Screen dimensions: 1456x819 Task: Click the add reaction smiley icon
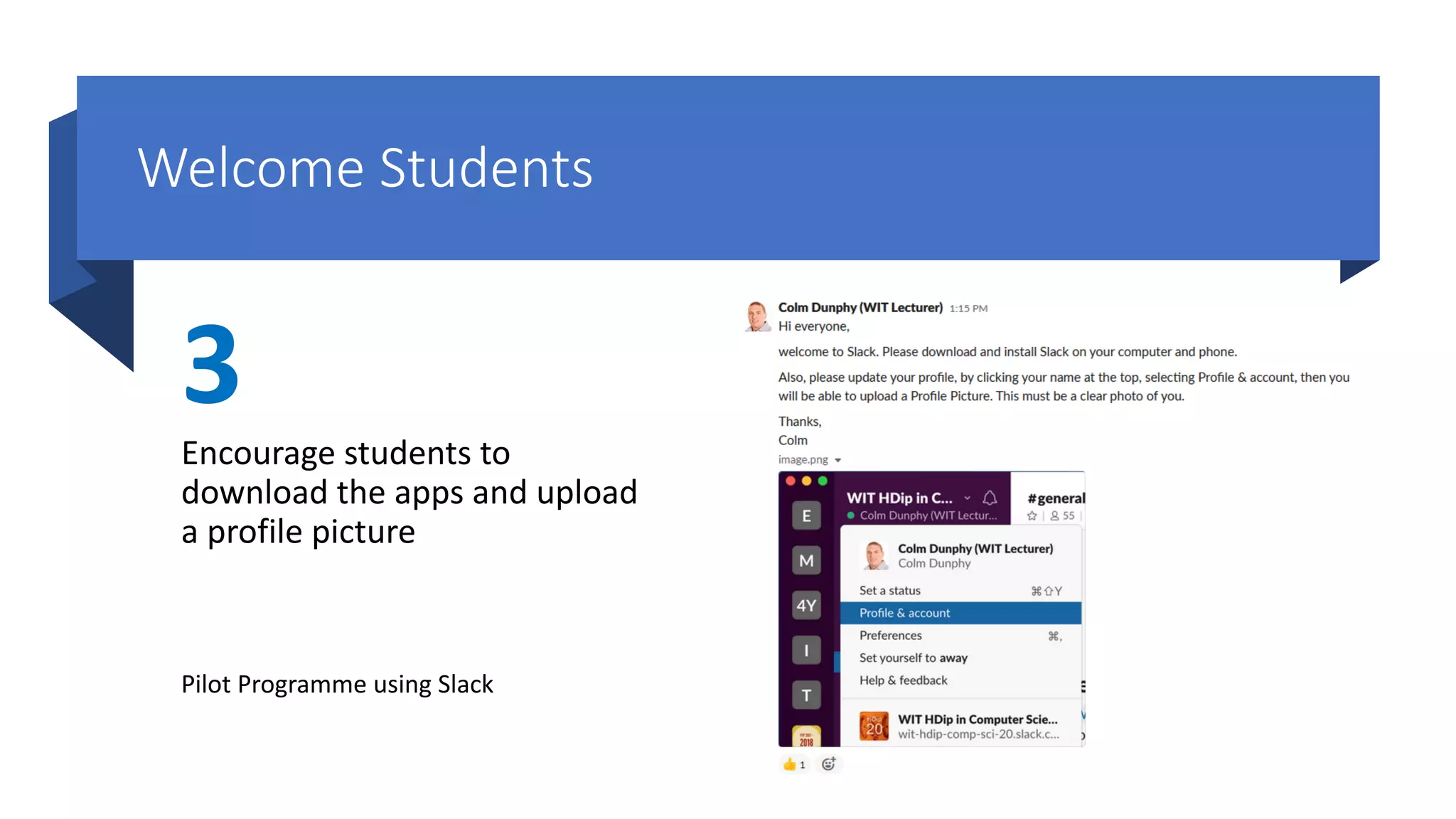pyautogui.click(x=829, y=764)
